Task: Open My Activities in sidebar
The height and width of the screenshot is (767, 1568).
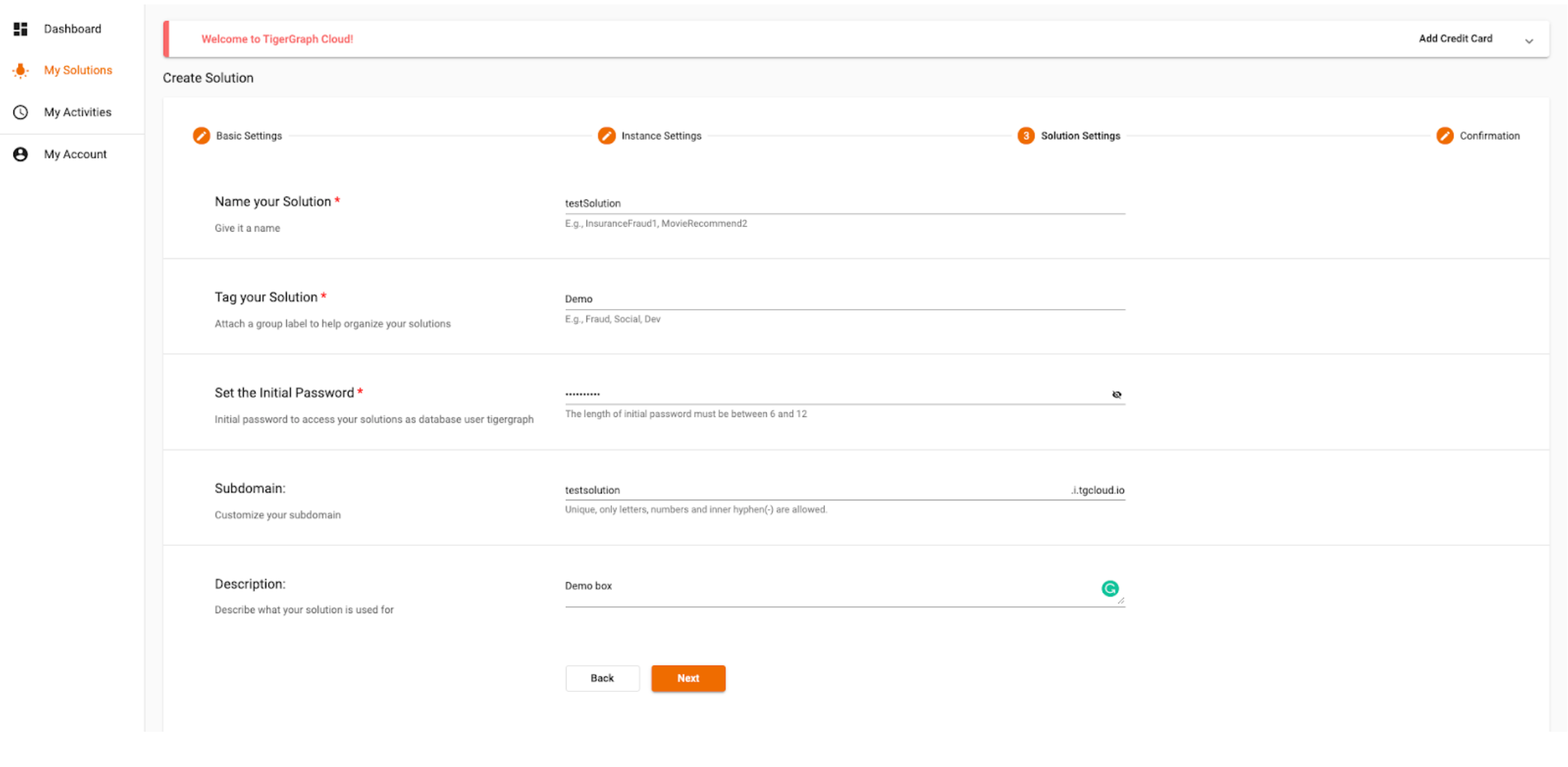Action: coord(78,112)
